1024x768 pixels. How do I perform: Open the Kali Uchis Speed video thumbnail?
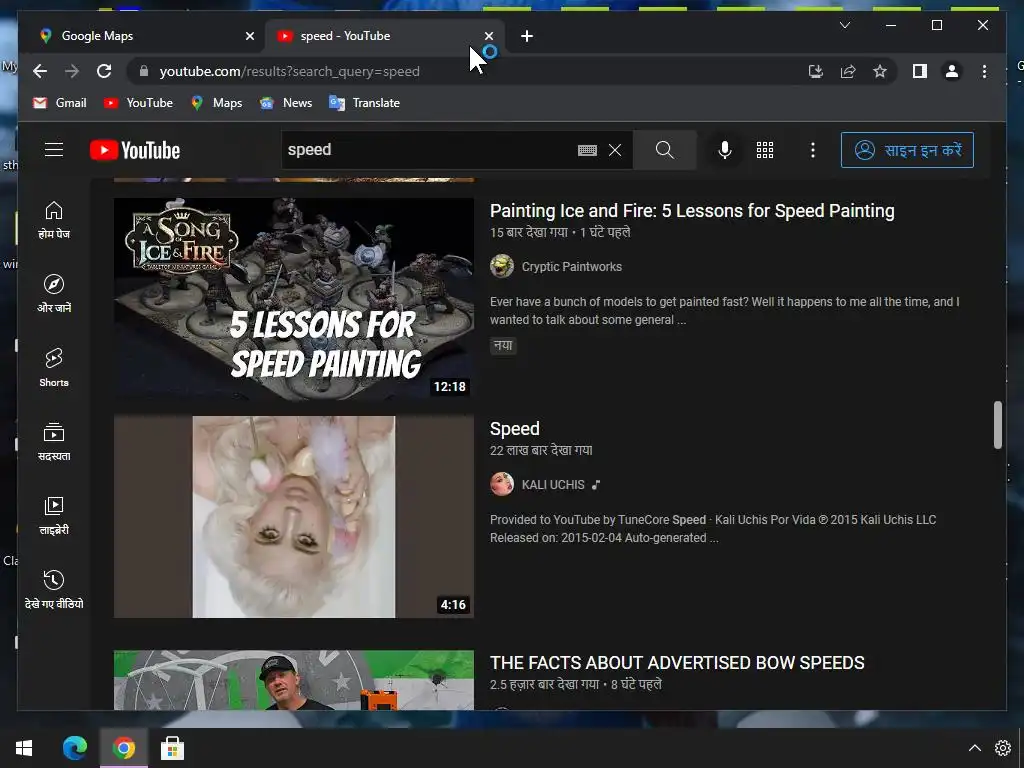[294, 517]
